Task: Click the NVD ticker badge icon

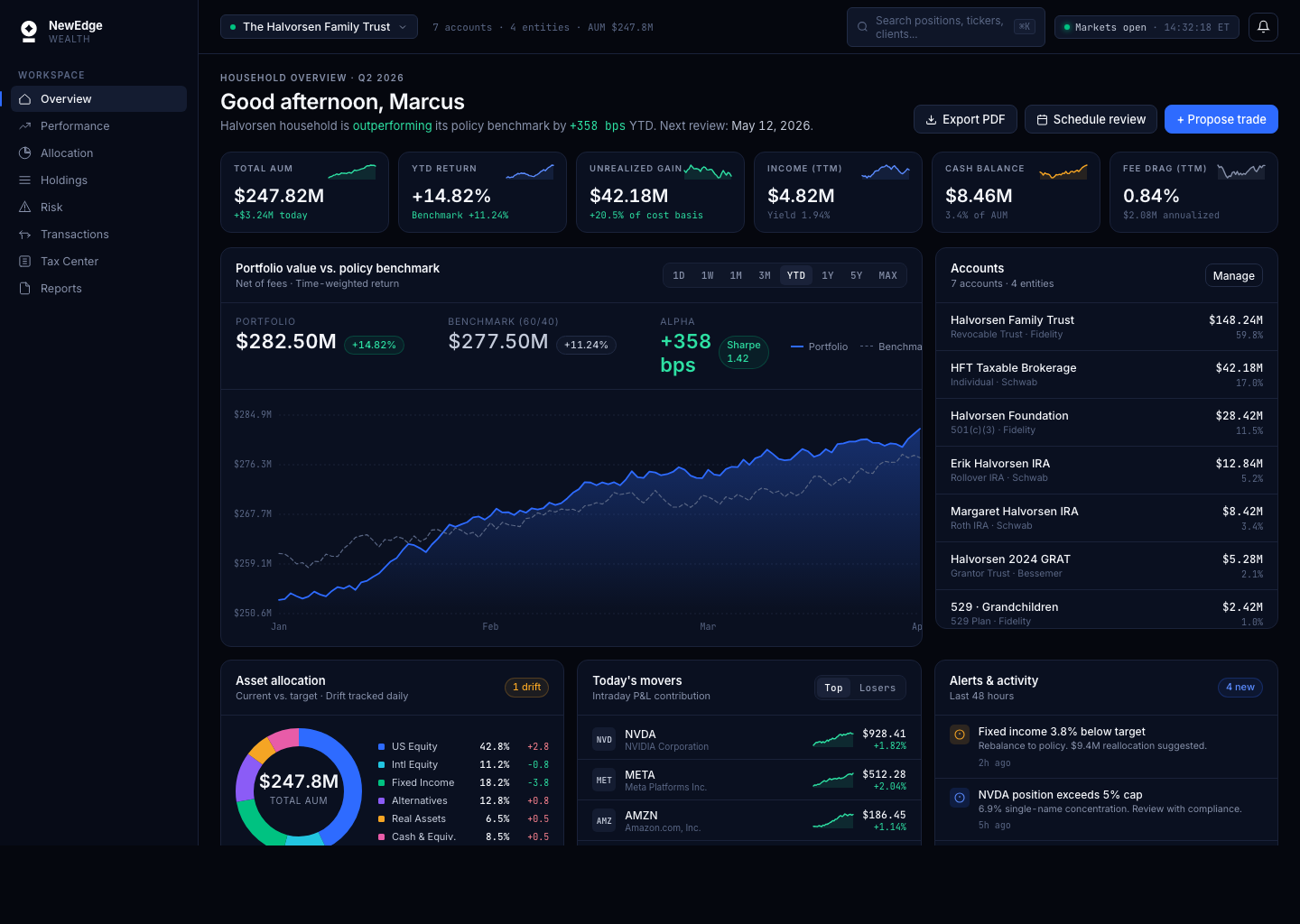Action: tap(604, 740)
